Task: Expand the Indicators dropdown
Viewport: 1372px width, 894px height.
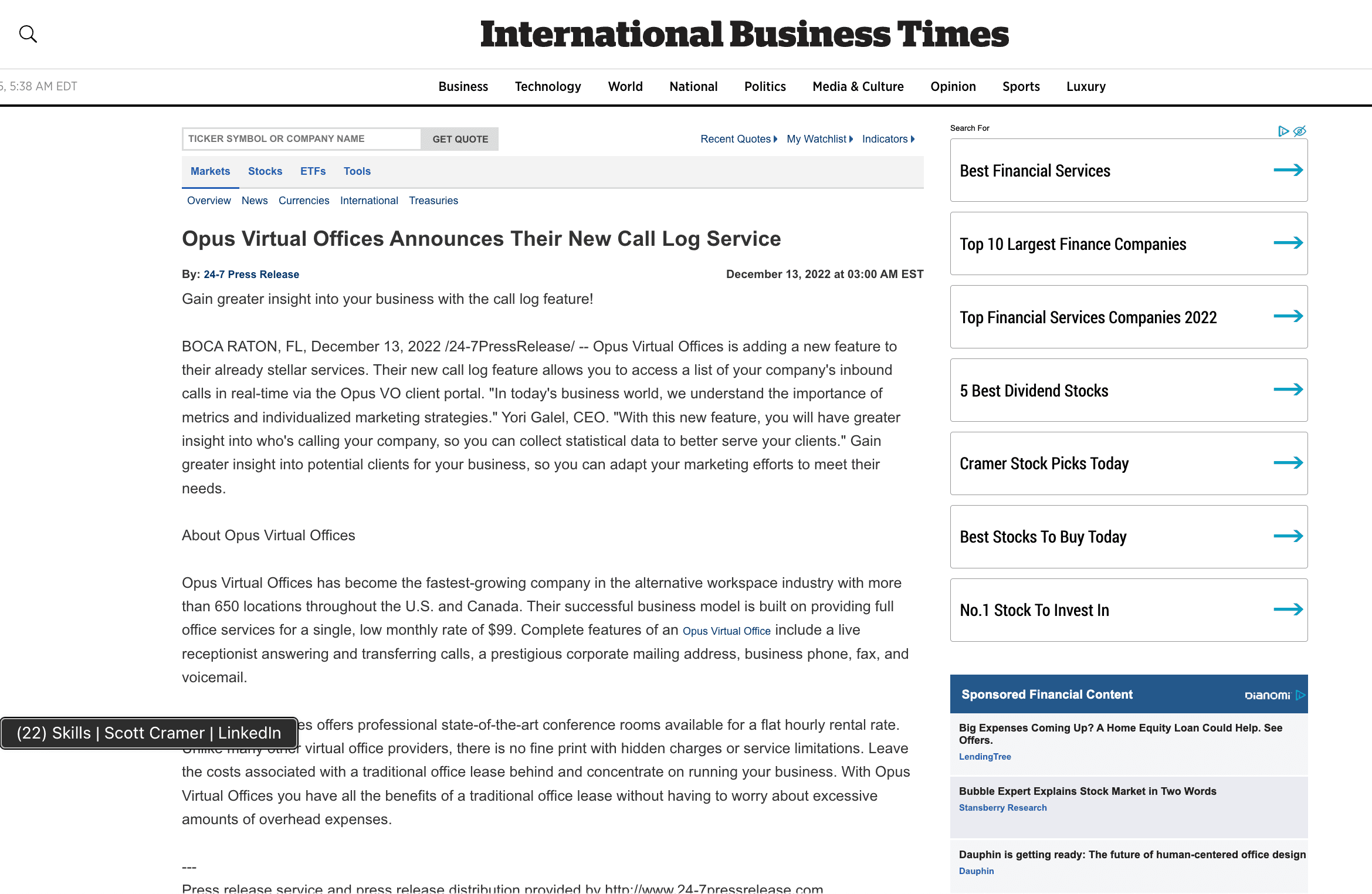Action: click(888, 139)
